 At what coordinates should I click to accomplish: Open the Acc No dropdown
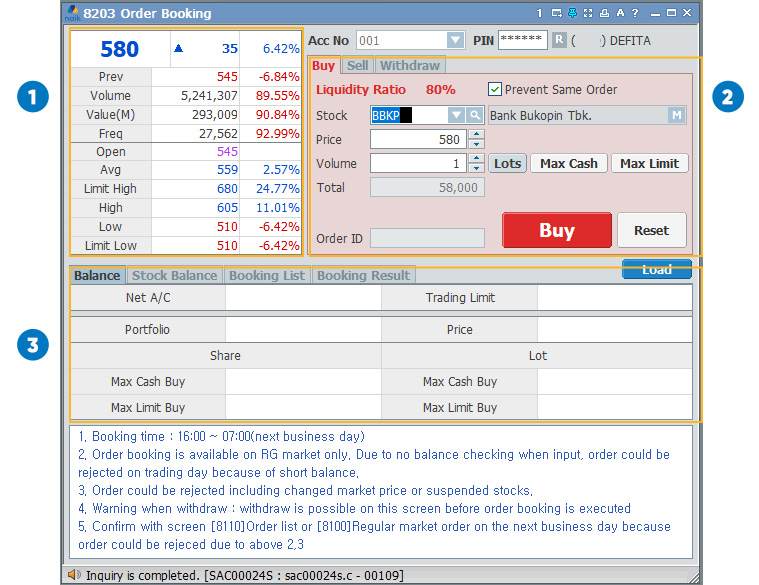pos(455,40)
